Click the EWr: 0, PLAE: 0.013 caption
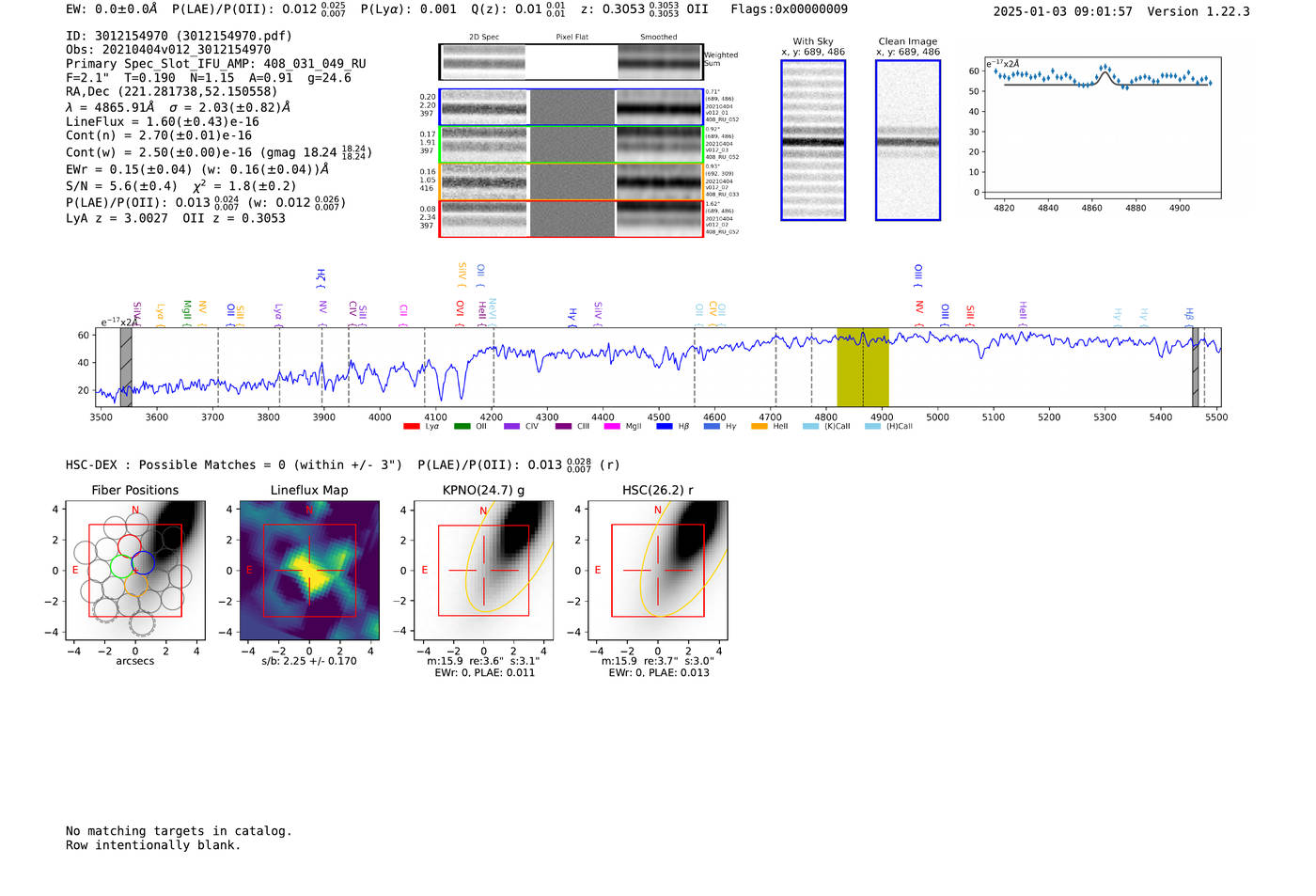This screenshot has height=896, width=1316. pyautogui.click(x=659, y=673)
